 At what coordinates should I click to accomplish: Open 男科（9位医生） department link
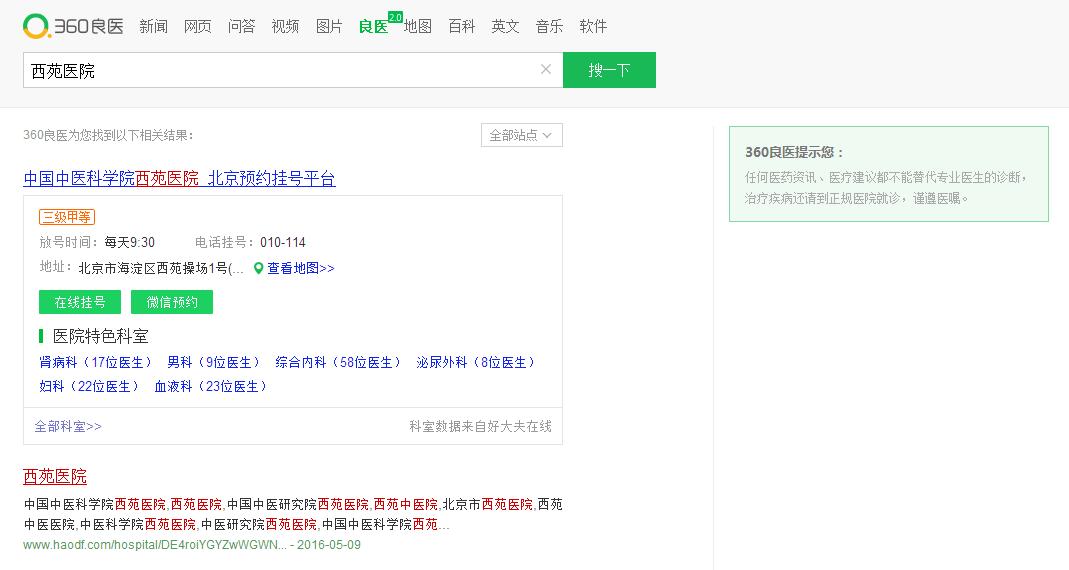pyautogui.click(x=213, y=362)
